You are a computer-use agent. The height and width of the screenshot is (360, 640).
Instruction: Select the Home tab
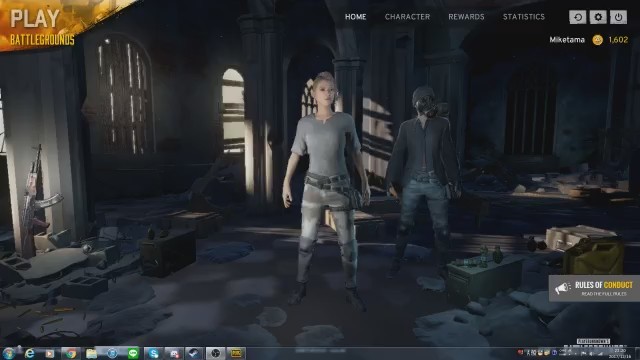tap(356, 17)
